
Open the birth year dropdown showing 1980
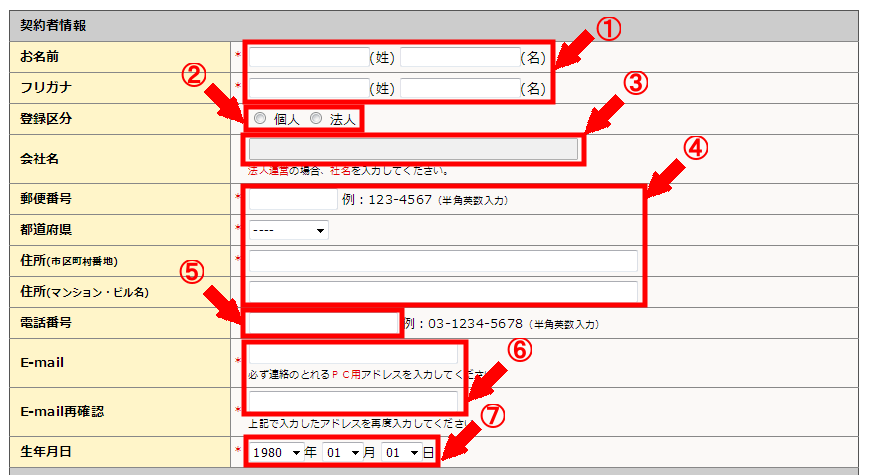(x=276, y=452)
